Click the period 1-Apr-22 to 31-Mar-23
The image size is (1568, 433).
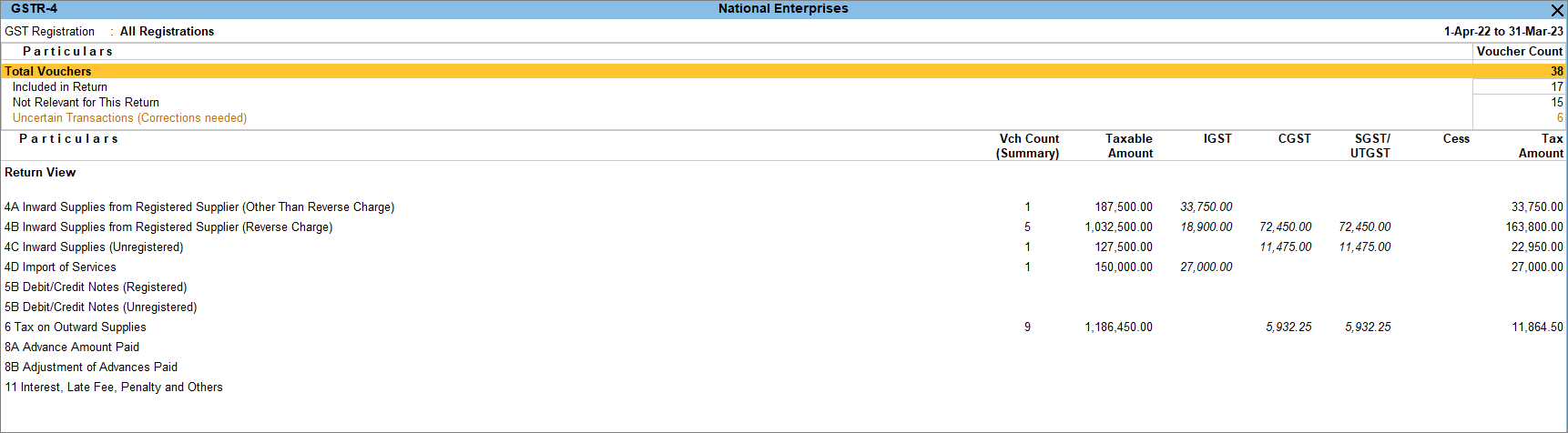coord(1503,32)
